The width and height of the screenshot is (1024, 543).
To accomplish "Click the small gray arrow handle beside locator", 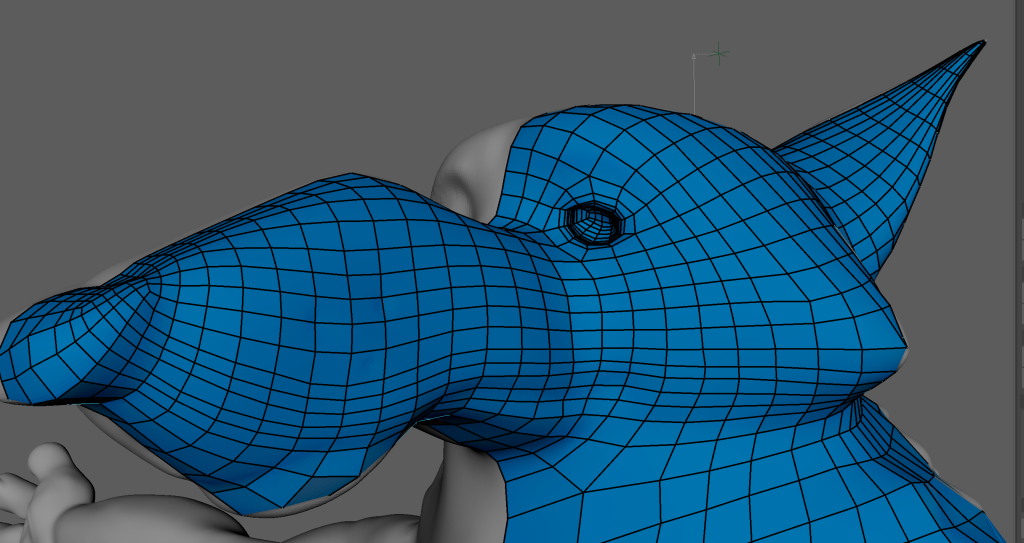I will pos(694,57).
